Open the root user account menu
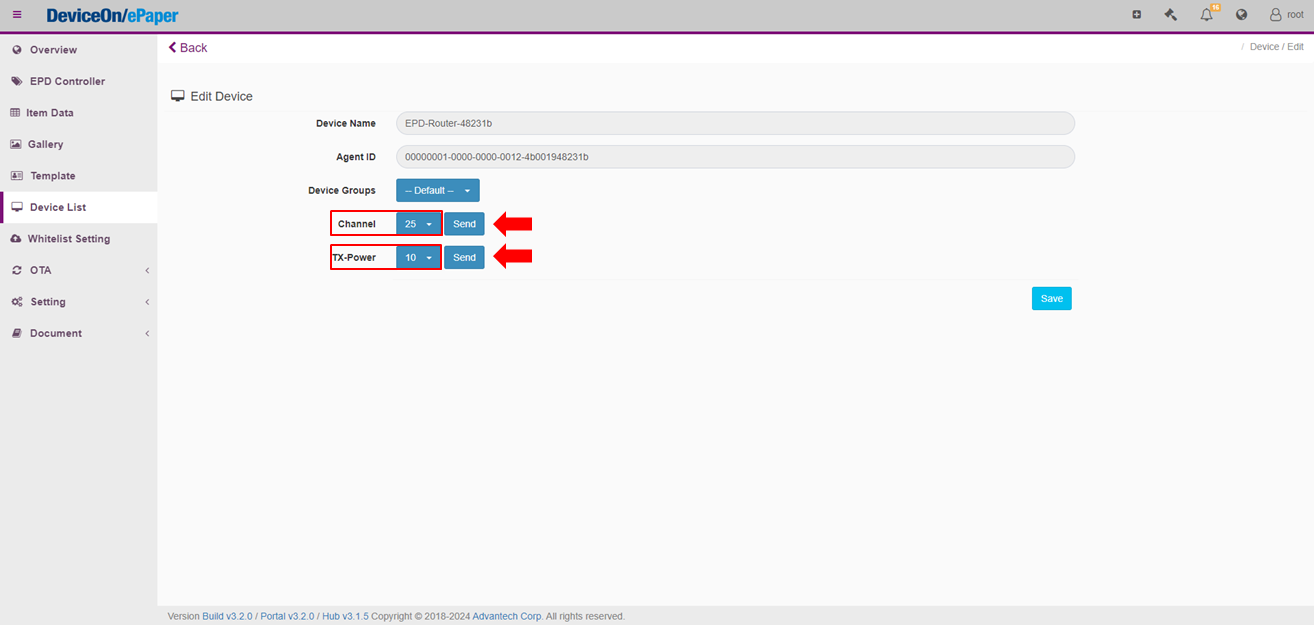The height and width of the screenshot is (625, 1314). pos(1286,15)
